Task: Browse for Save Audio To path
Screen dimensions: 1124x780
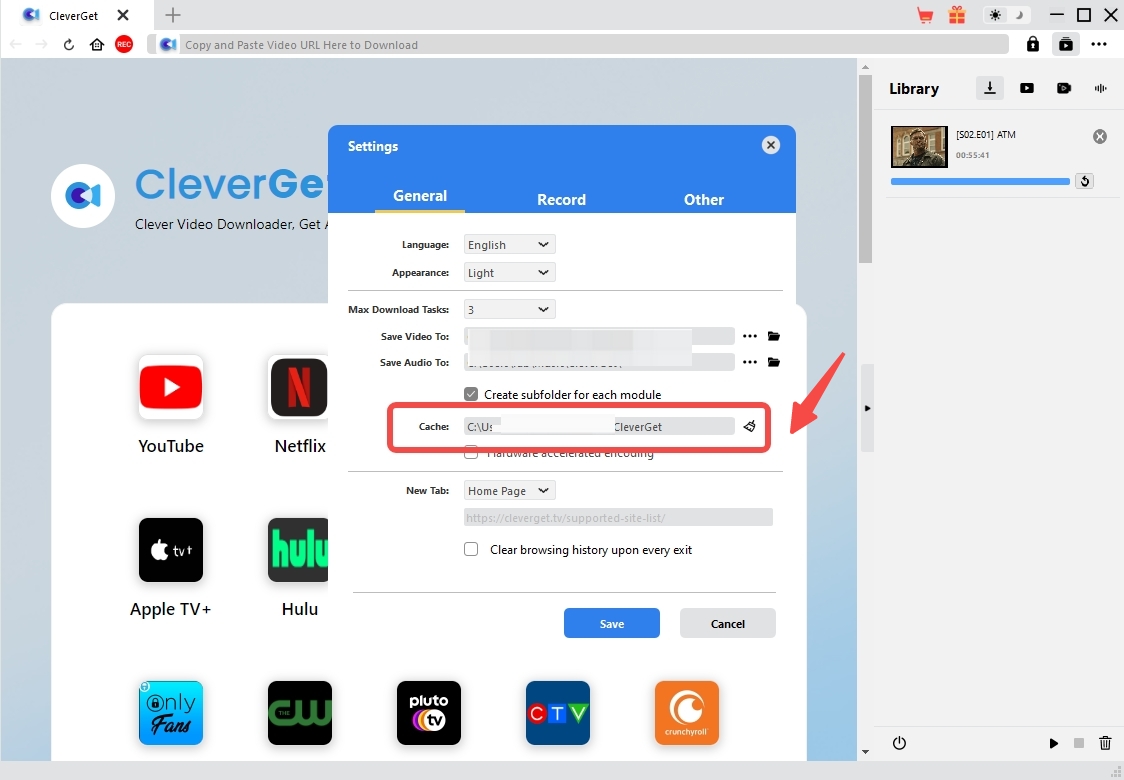Action: (x=750, y=362)
